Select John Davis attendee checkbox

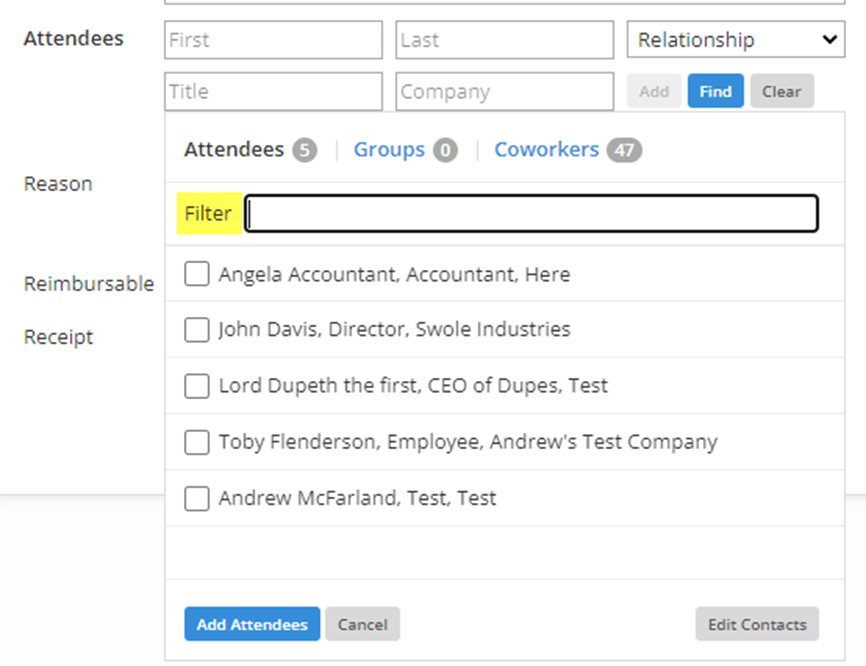(x=197, y=330)
